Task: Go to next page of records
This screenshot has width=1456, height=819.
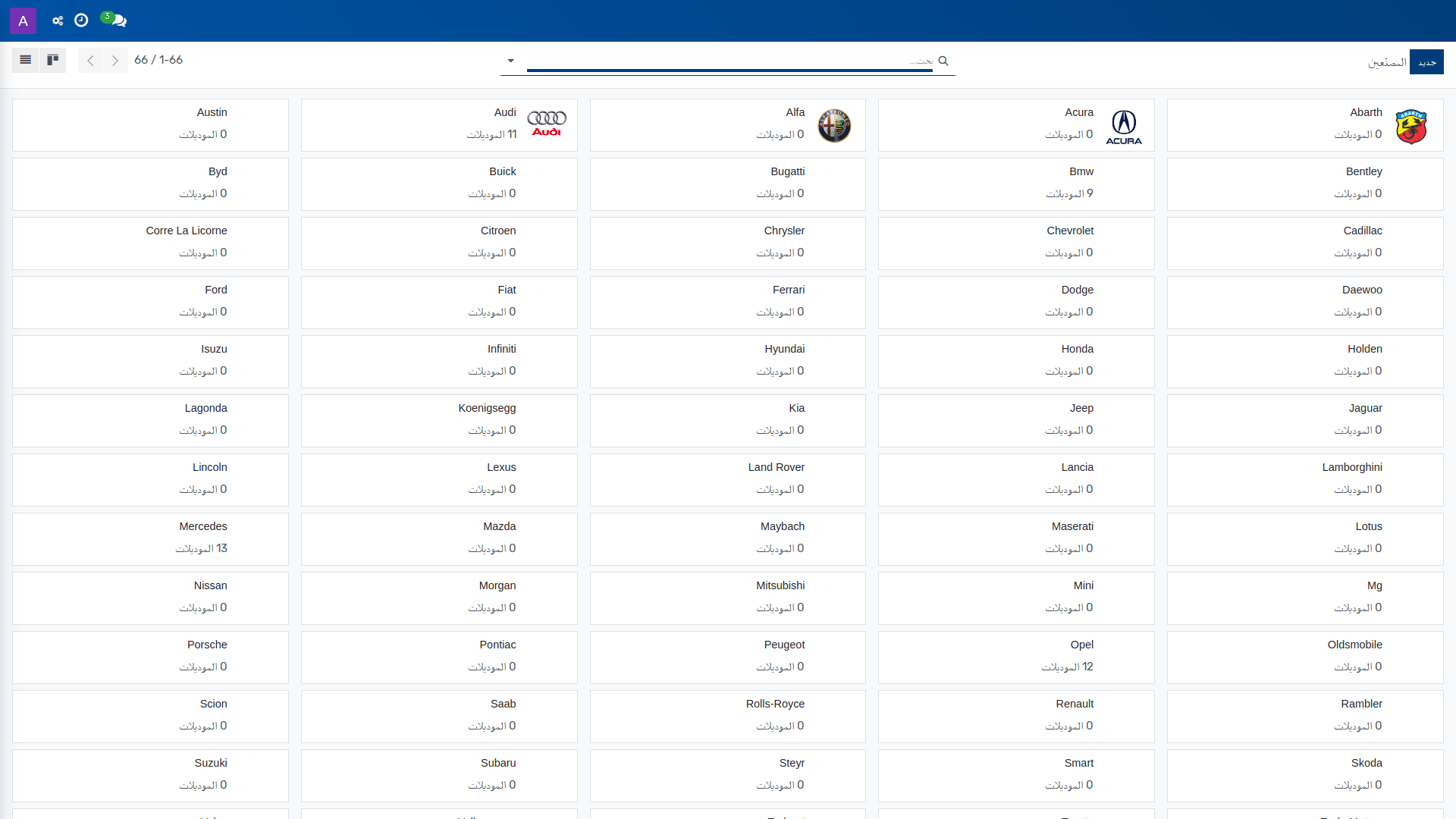Action: tap(115, 61)
